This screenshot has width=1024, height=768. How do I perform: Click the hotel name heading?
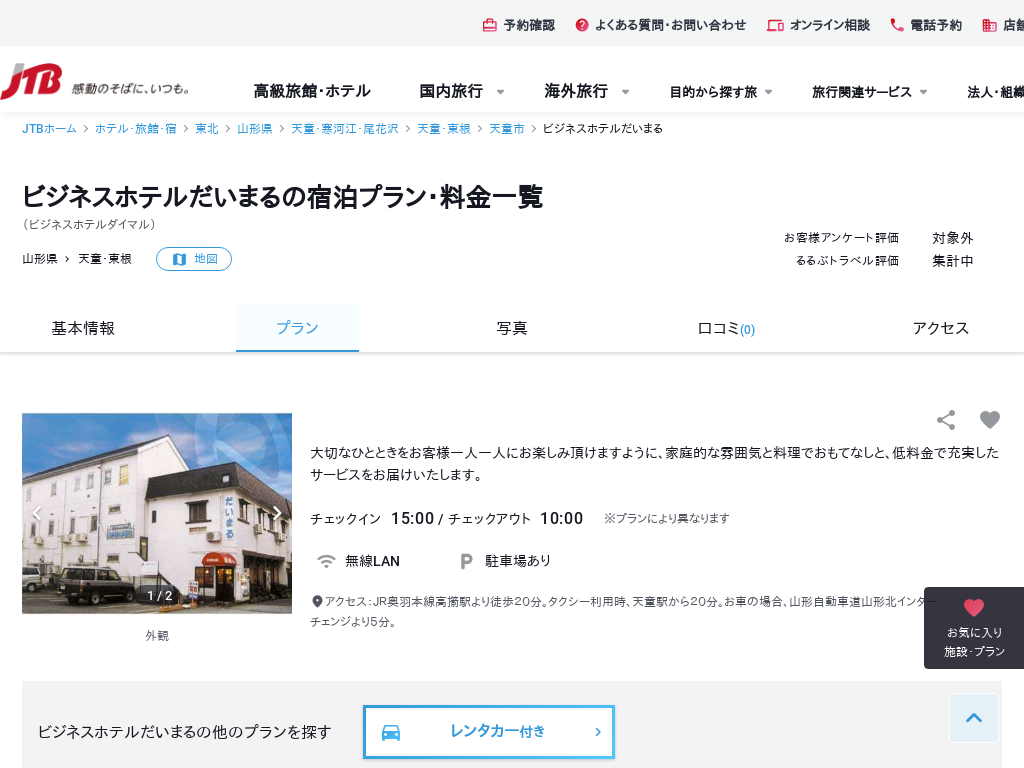pos(282,197)
